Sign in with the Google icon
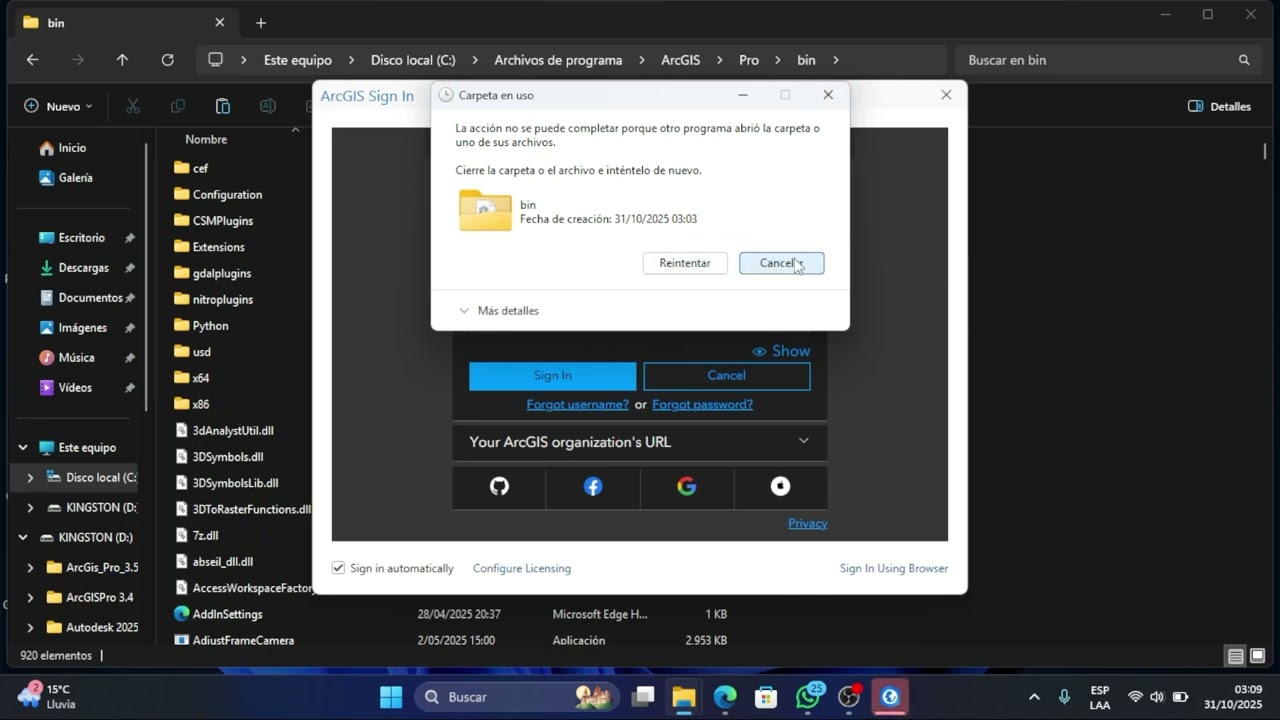Viewport: 1280px width, 720px height. pos(686,487)
